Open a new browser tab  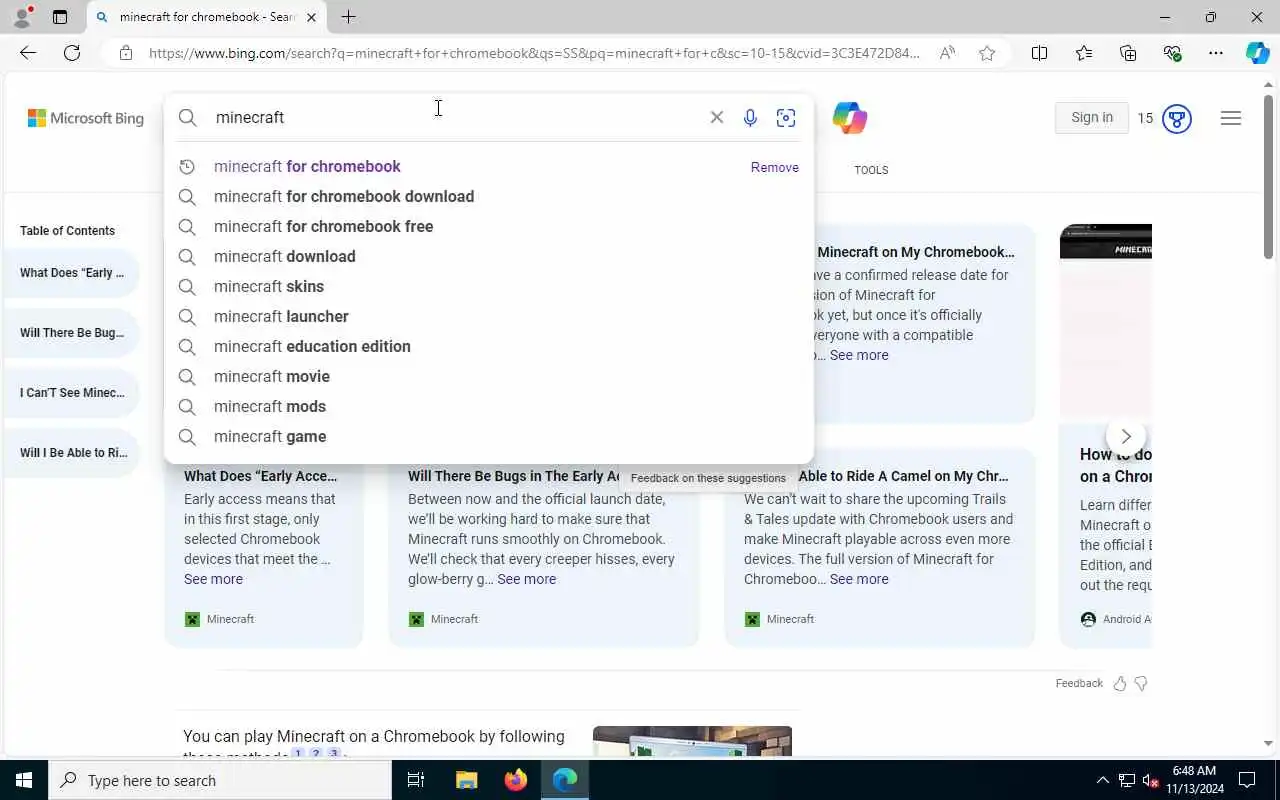348,17
